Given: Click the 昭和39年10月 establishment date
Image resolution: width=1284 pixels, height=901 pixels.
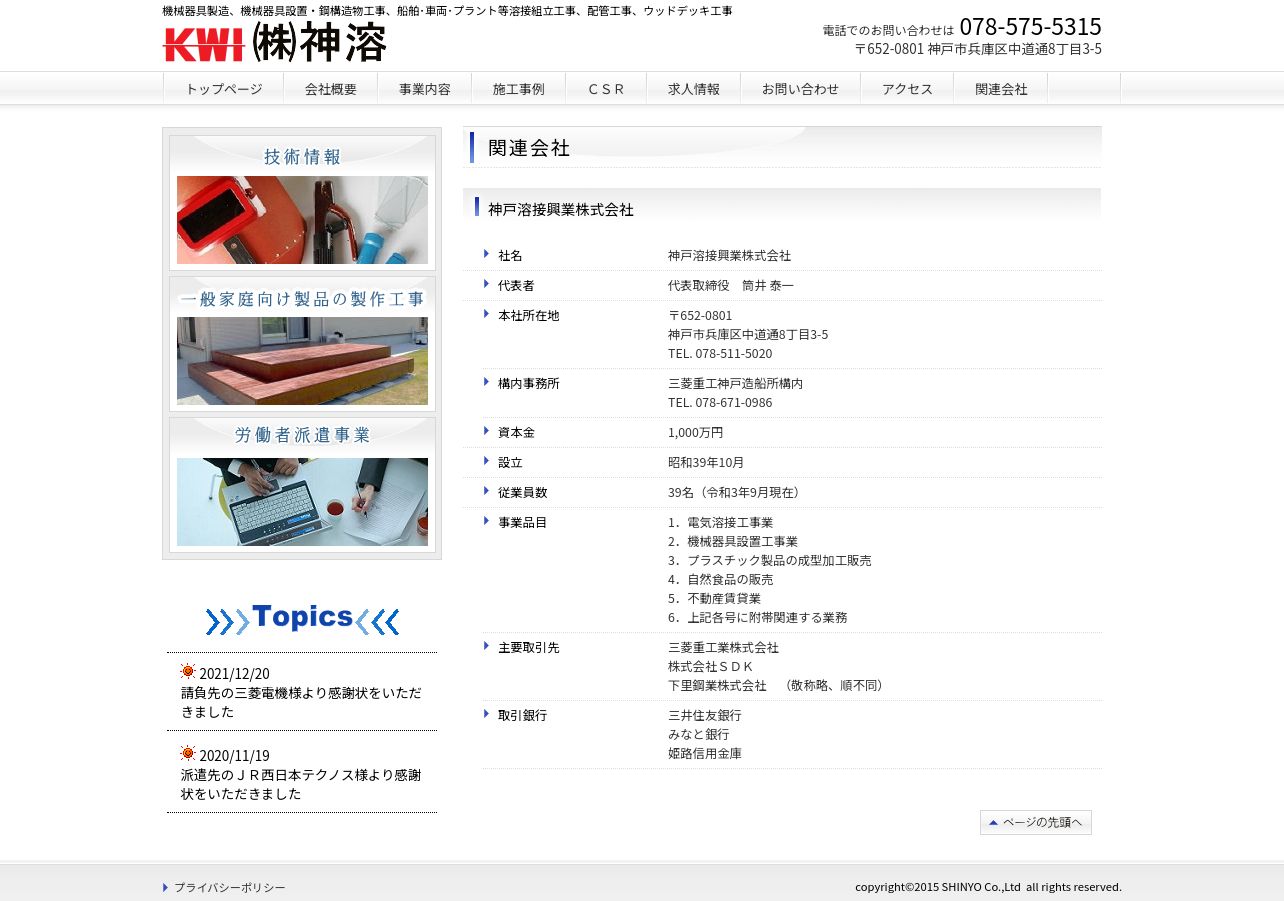Looking at the screenshot, I should (x=706, y=462).
